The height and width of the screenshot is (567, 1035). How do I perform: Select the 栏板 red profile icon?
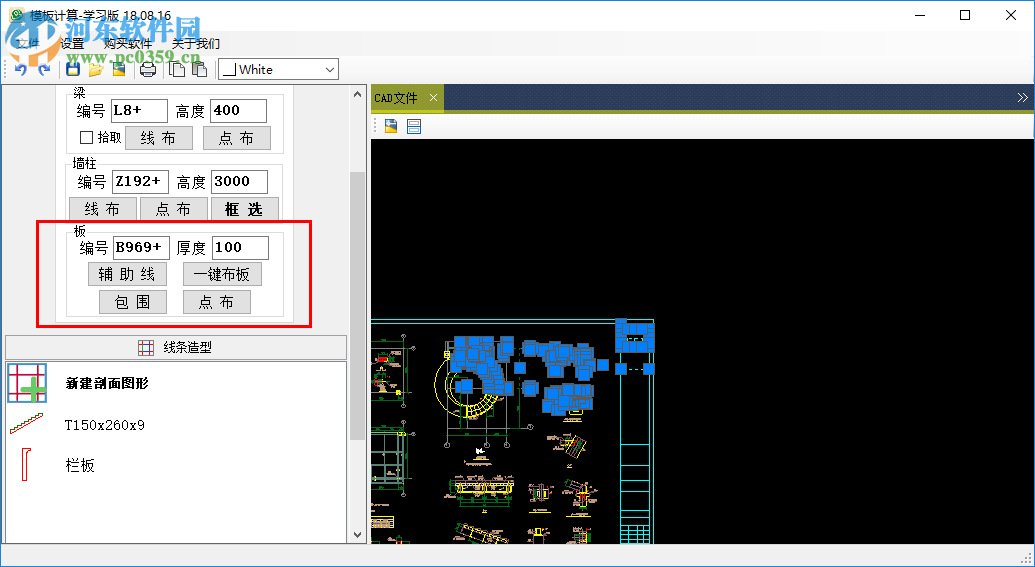pyautogui.click(x=26, y=464)
